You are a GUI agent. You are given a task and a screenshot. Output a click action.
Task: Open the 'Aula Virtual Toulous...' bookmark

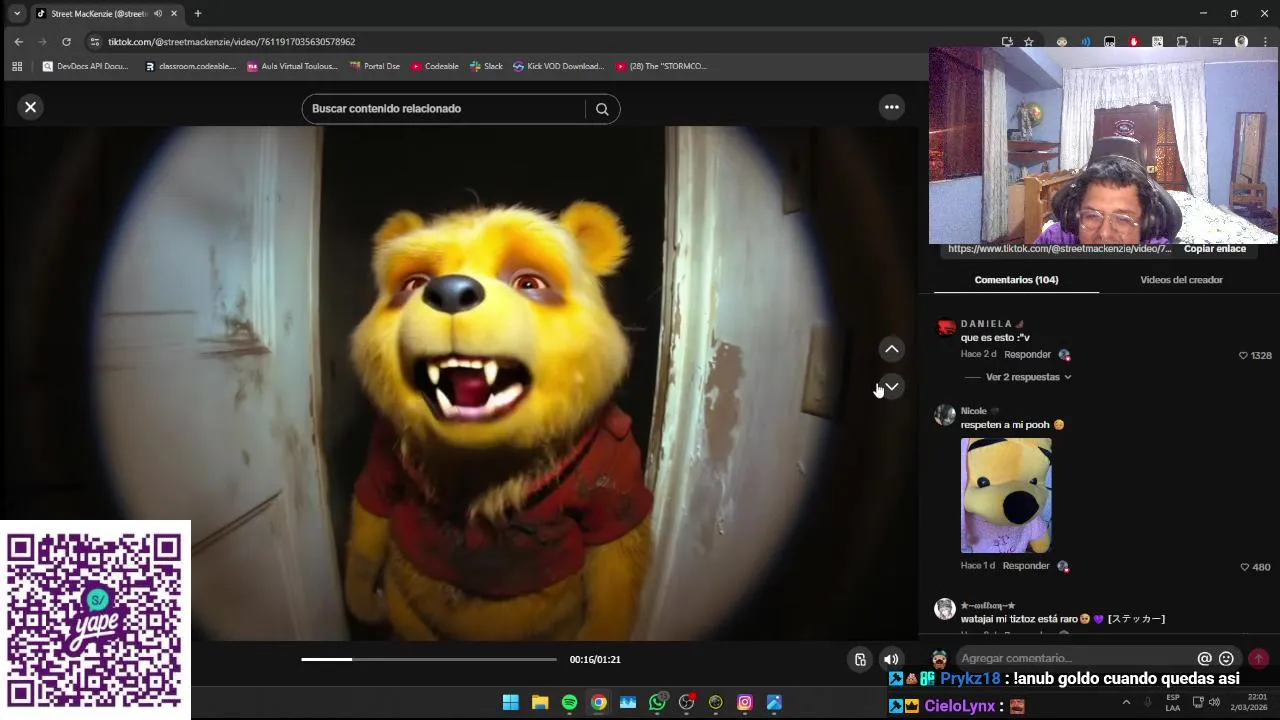click(x=292, y=66)
